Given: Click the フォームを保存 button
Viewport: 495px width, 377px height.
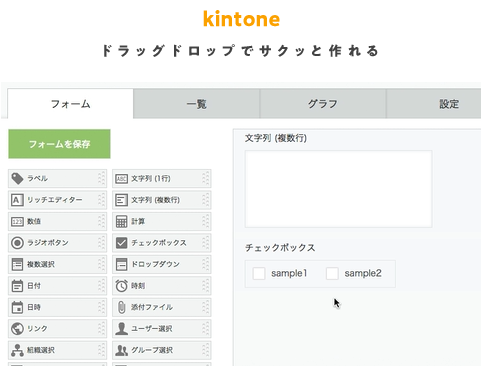Looking at the screenshot, I should [x=59, y=144].
